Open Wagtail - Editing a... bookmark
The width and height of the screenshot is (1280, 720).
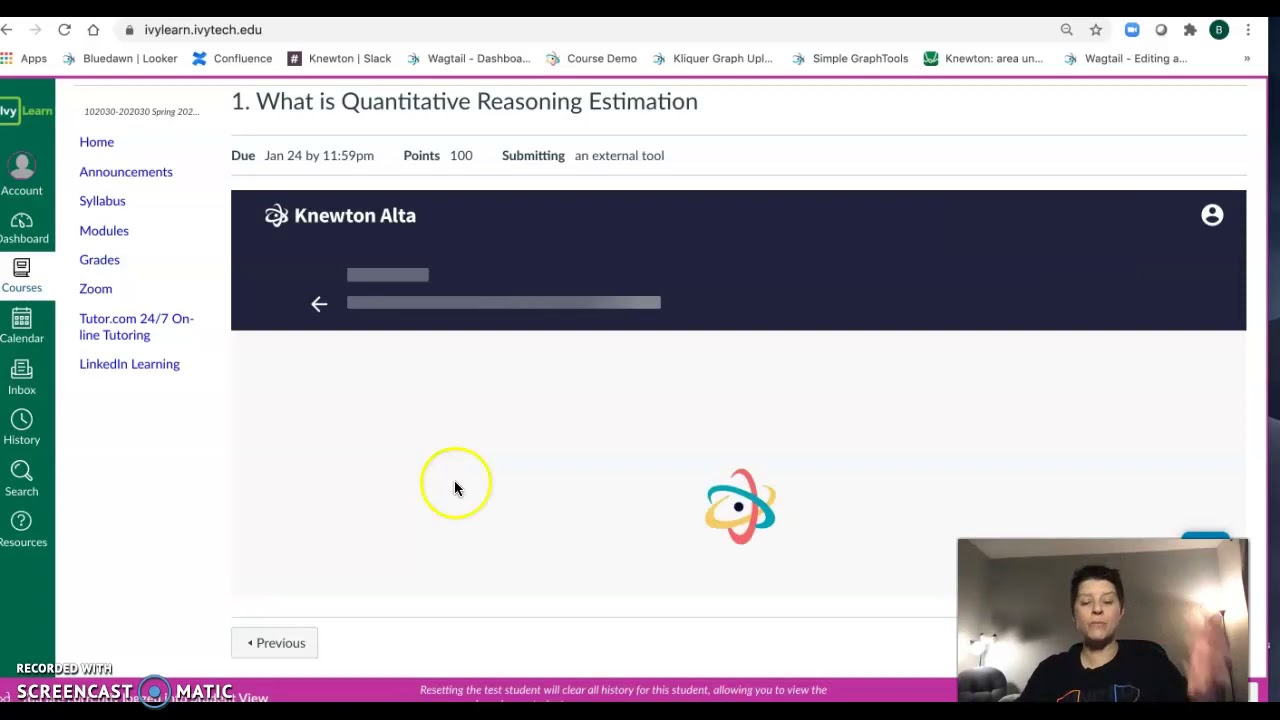1125,59
